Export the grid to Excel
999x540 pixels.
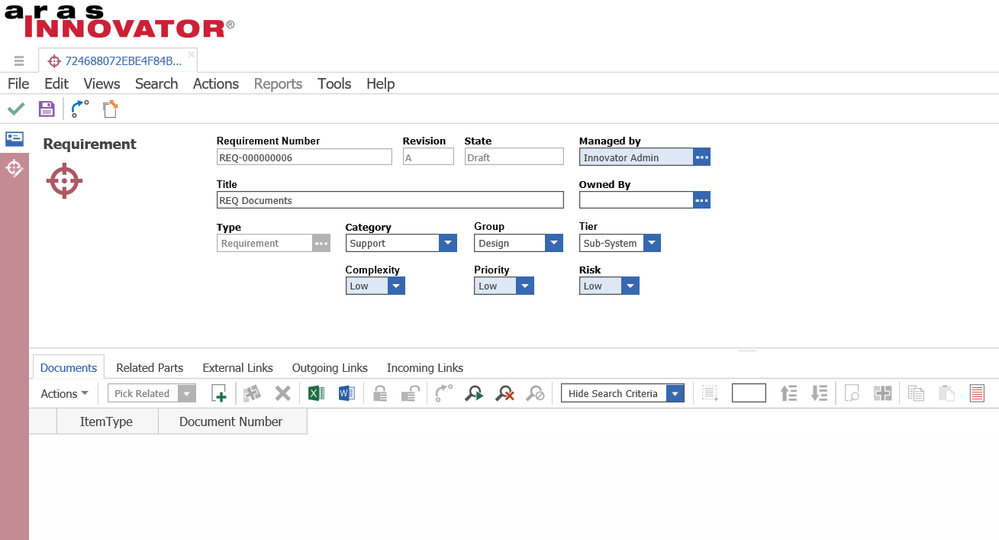pos(315,394)
